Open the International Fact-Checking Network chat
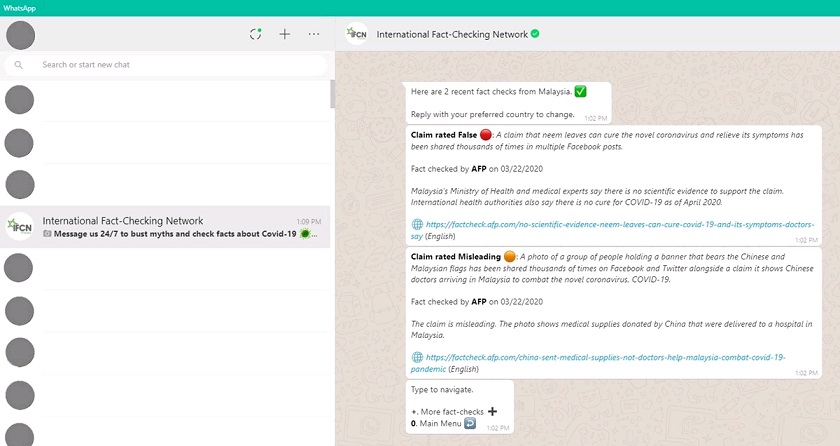The image size is (840, 446). pyautogui.click(x=165, y=226)
